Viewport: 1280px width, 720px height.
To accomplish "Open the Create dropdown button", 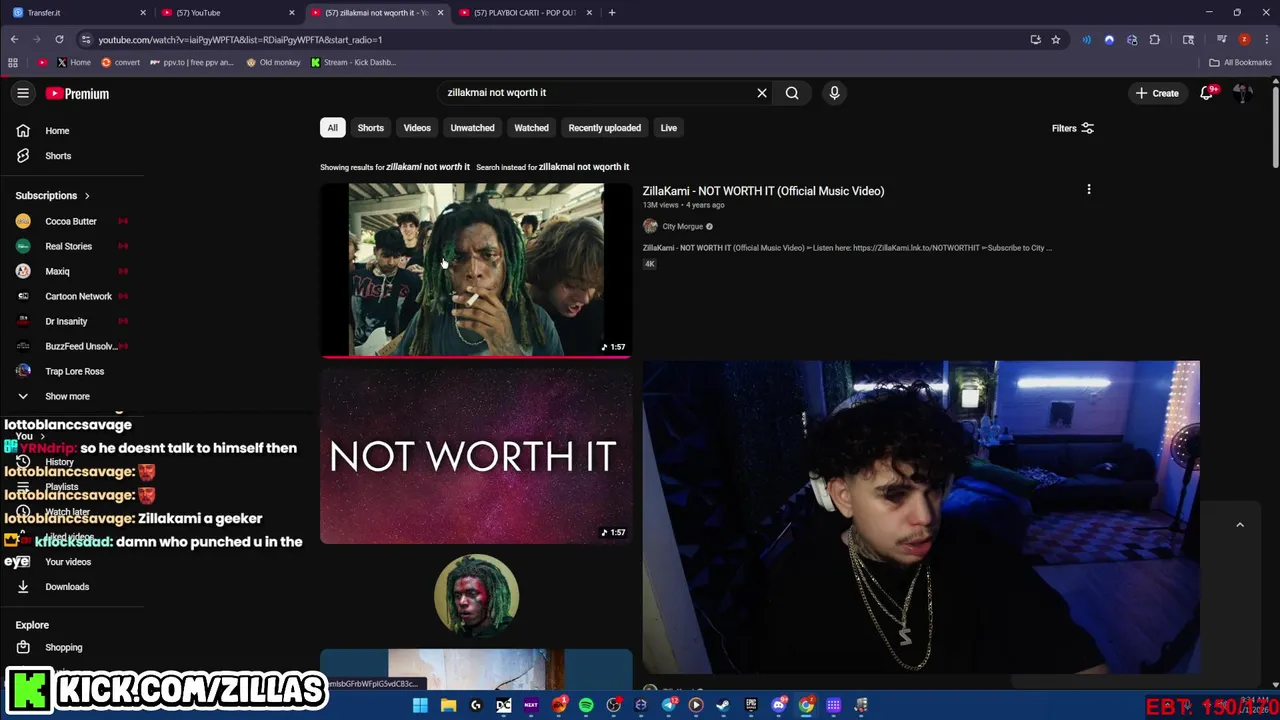I will coord(1157,93).
